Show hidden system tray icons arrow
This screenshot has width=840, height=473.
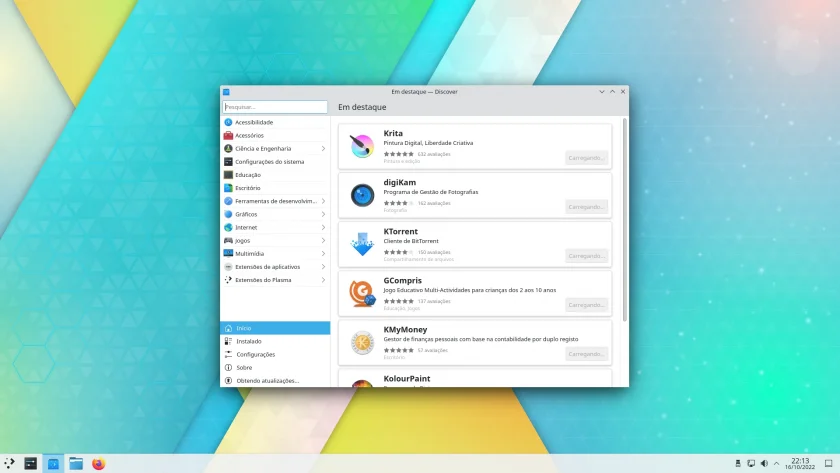pyautogui.click(x=777, y=463)
